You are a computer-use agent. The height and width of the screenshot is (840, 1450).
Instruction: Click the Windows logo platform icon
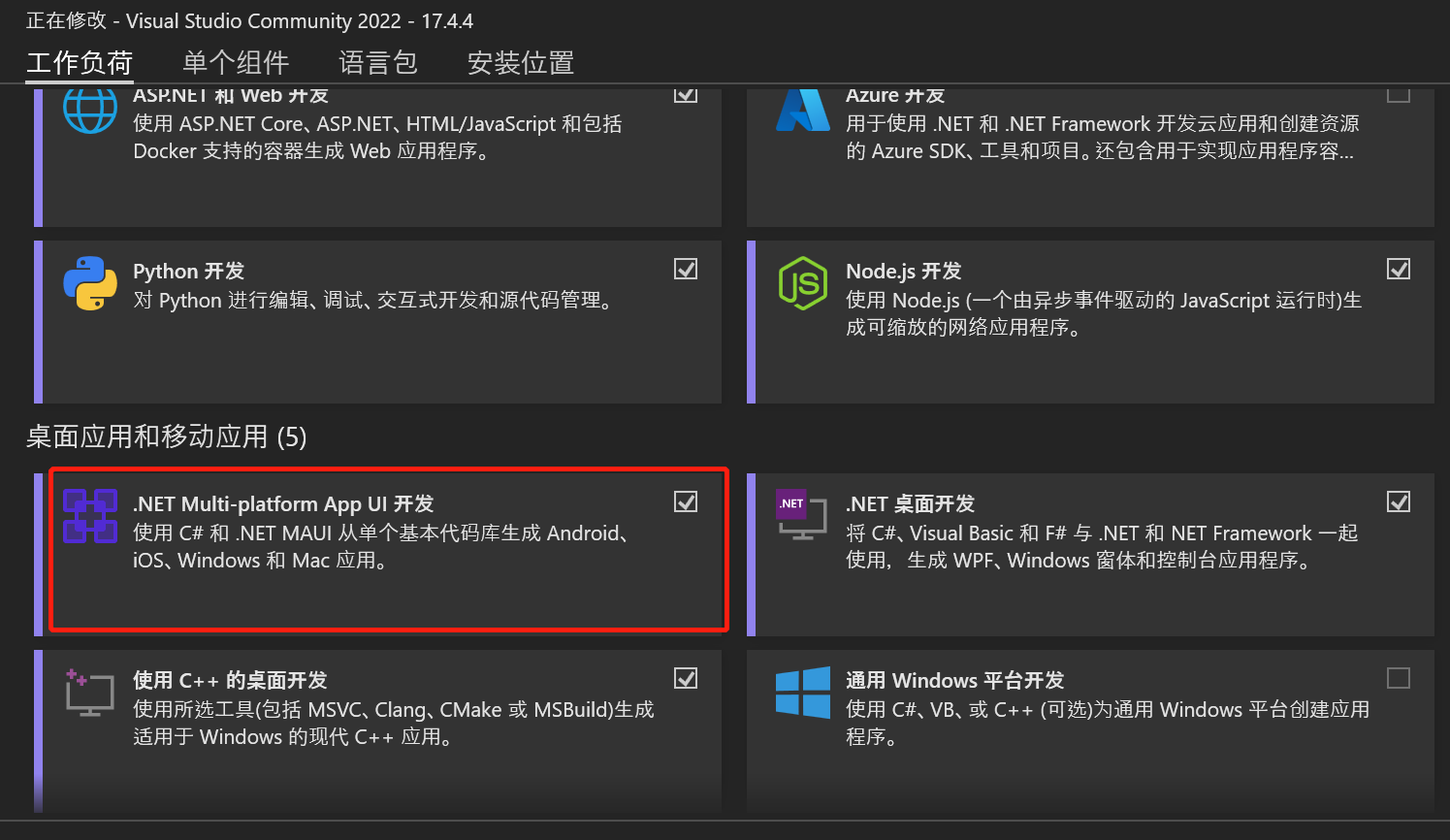[803, 692]
